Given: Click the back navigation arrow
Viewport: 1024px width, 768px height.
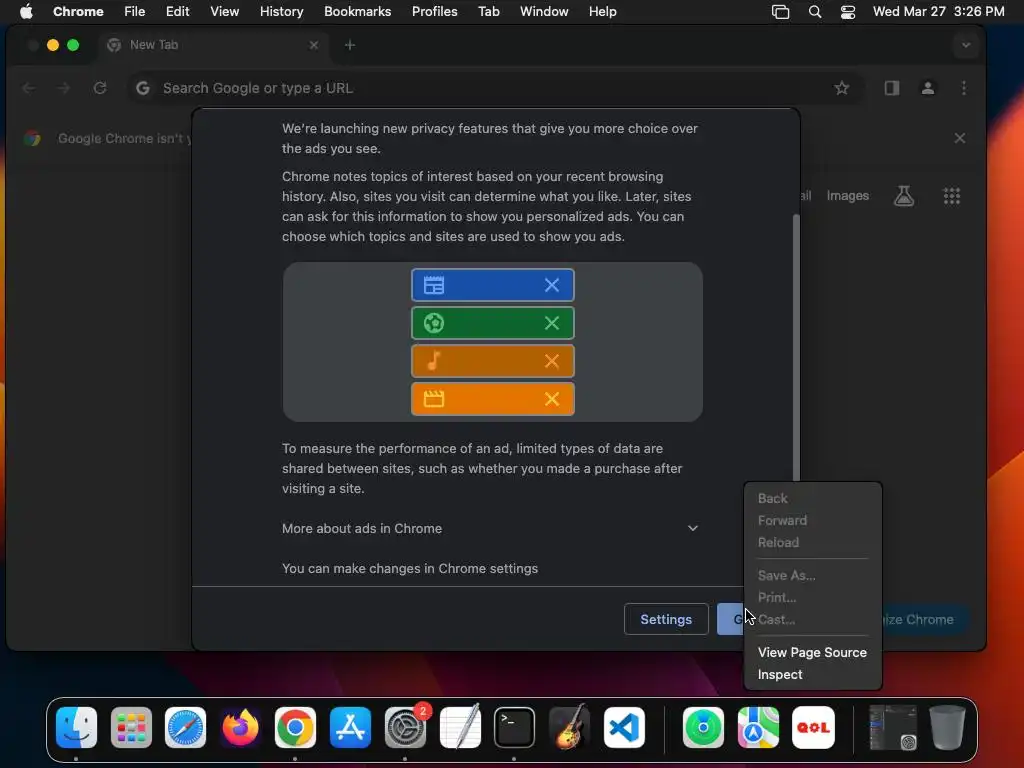Looking at the screenshot, I should tap(29, 88).
